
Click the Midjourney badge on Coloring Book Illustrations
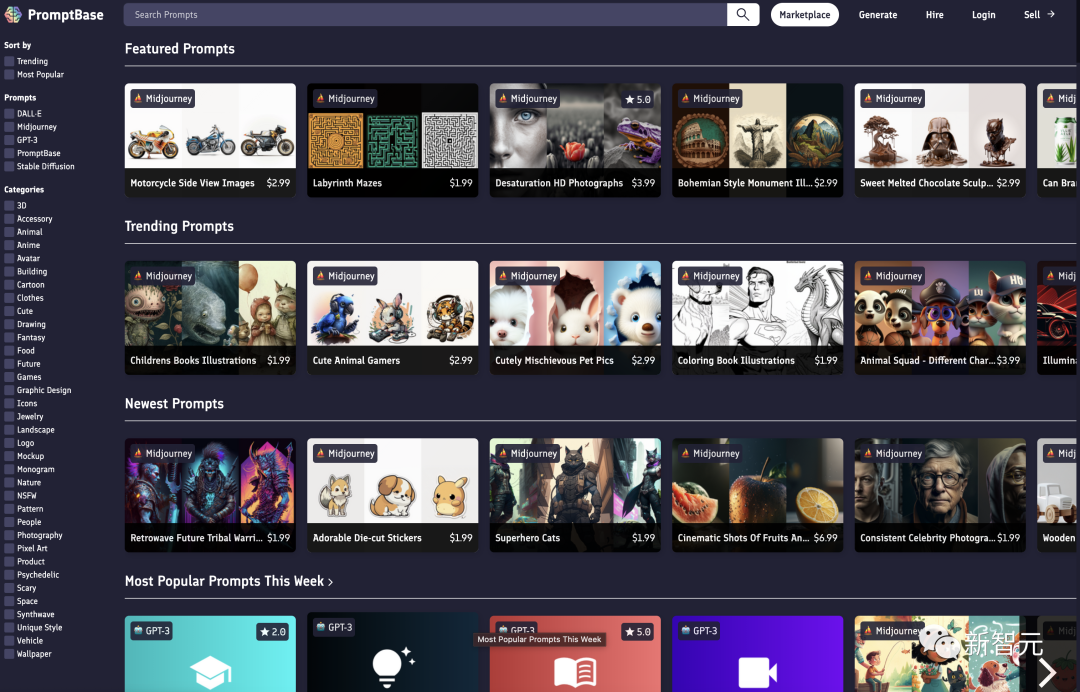(x=710, y=276)
